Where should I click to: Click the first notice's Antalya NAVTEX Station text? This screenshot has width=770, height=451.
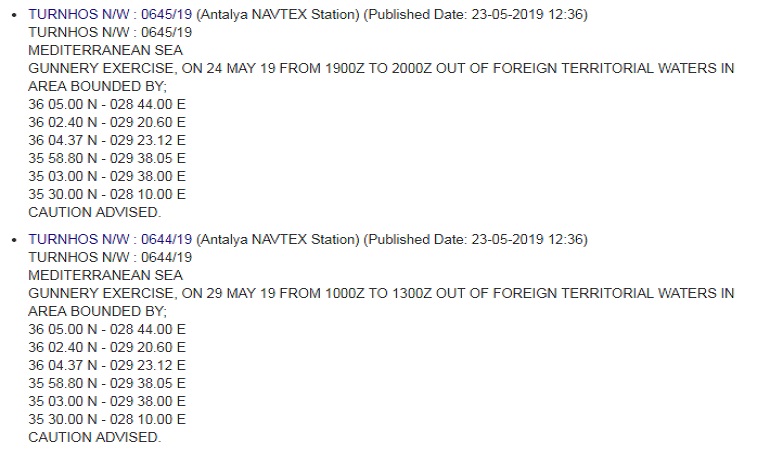278,14
